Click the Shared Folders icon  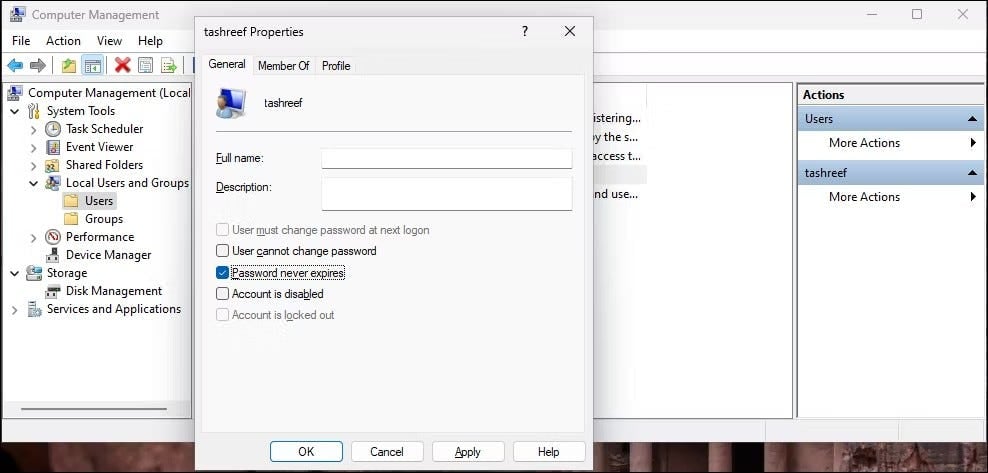tap(53, 165)
